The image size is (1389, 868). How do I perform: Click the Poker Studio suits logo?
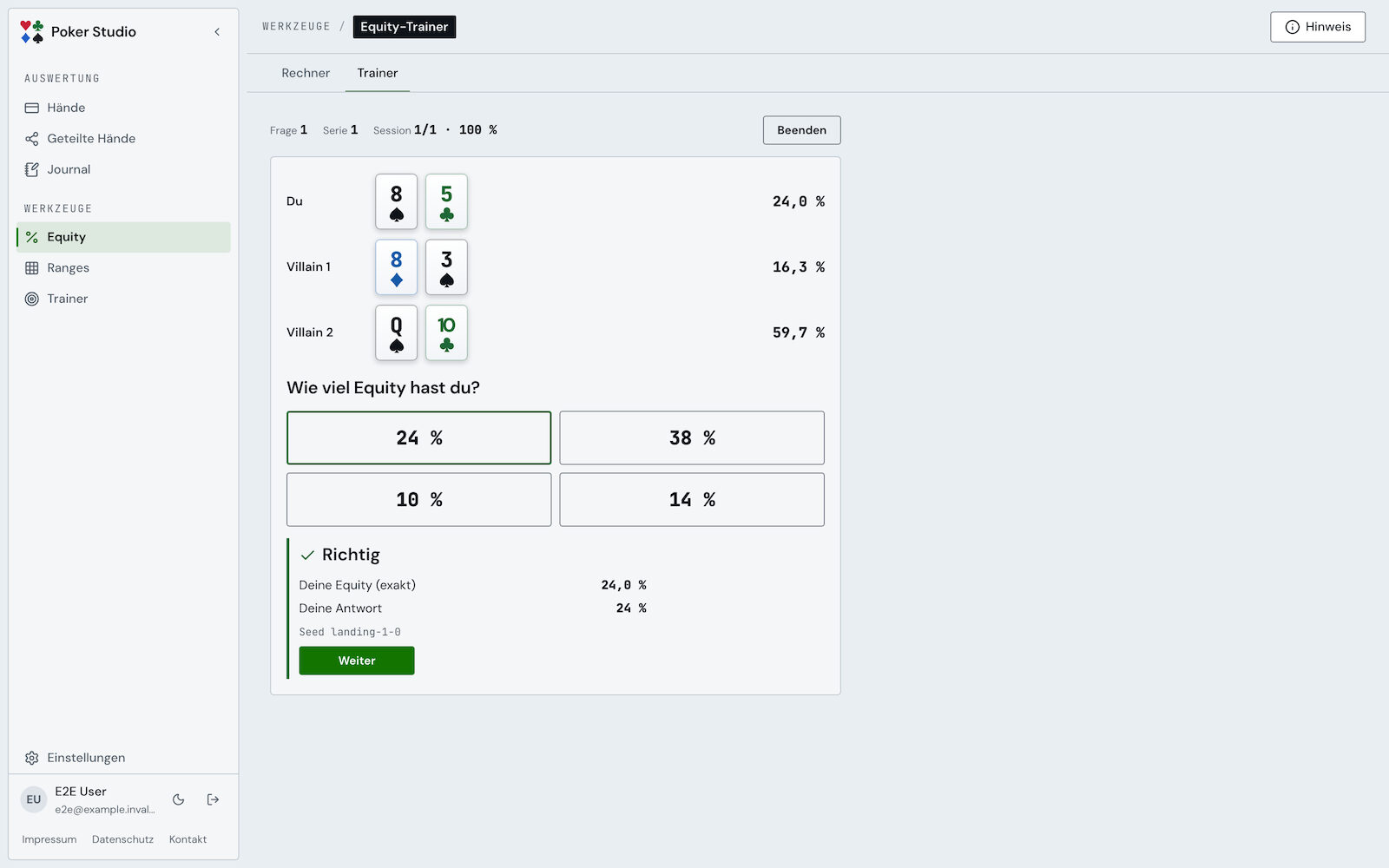point(32,32)
